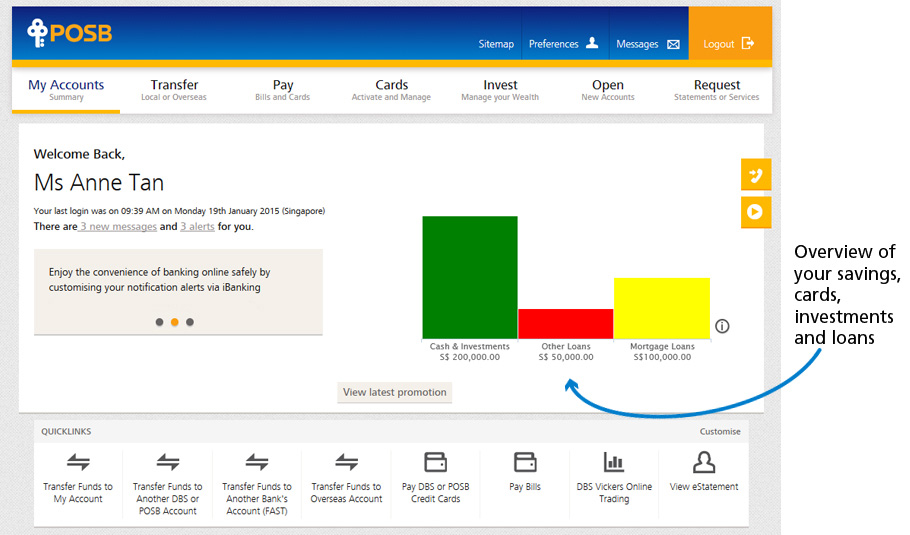
Task: Click the Logout button
Action: (x=729, y=44)
